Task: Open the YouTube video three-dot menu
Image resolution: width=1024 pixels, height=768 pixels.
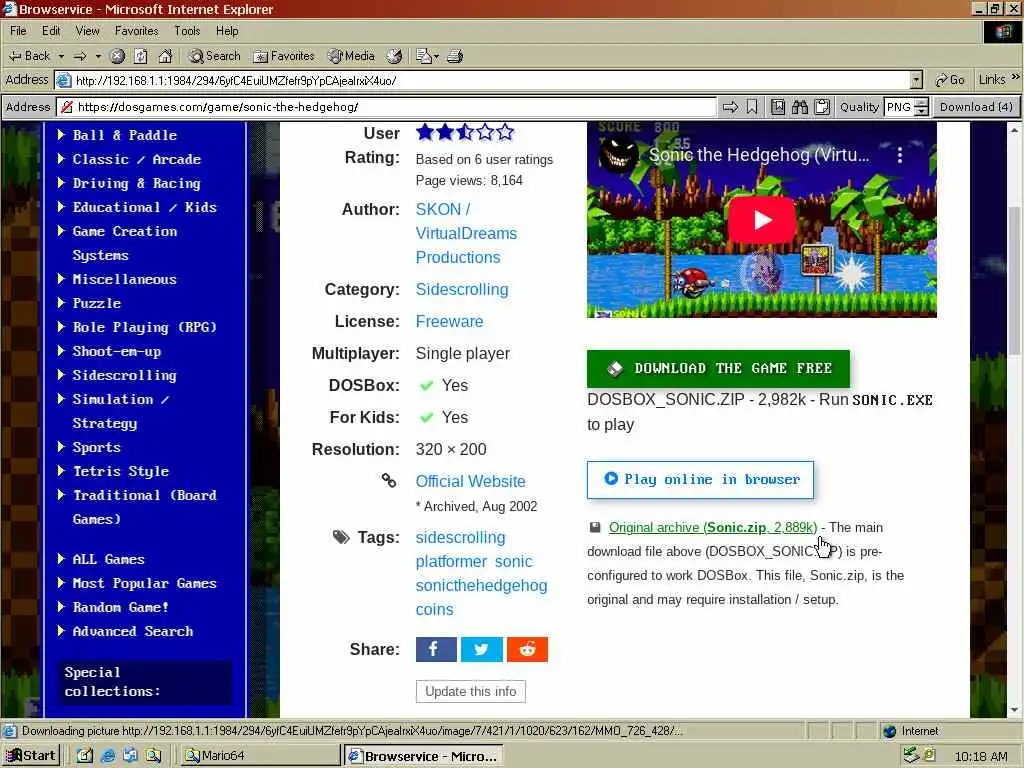Action: tap(900, 155)
